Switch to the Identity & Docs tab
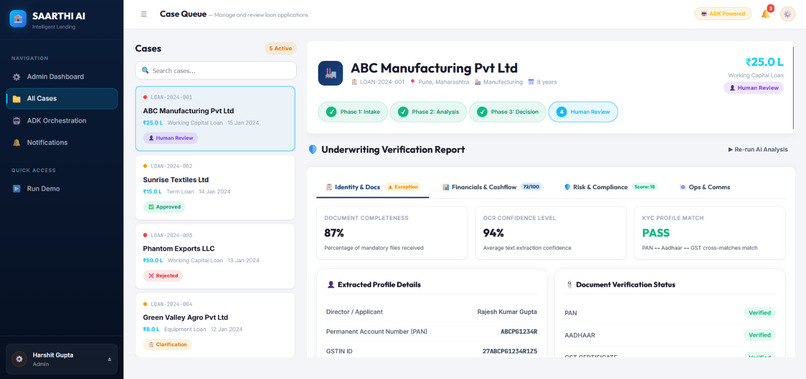This screenshot has width=806, height=379. point(373,187)
